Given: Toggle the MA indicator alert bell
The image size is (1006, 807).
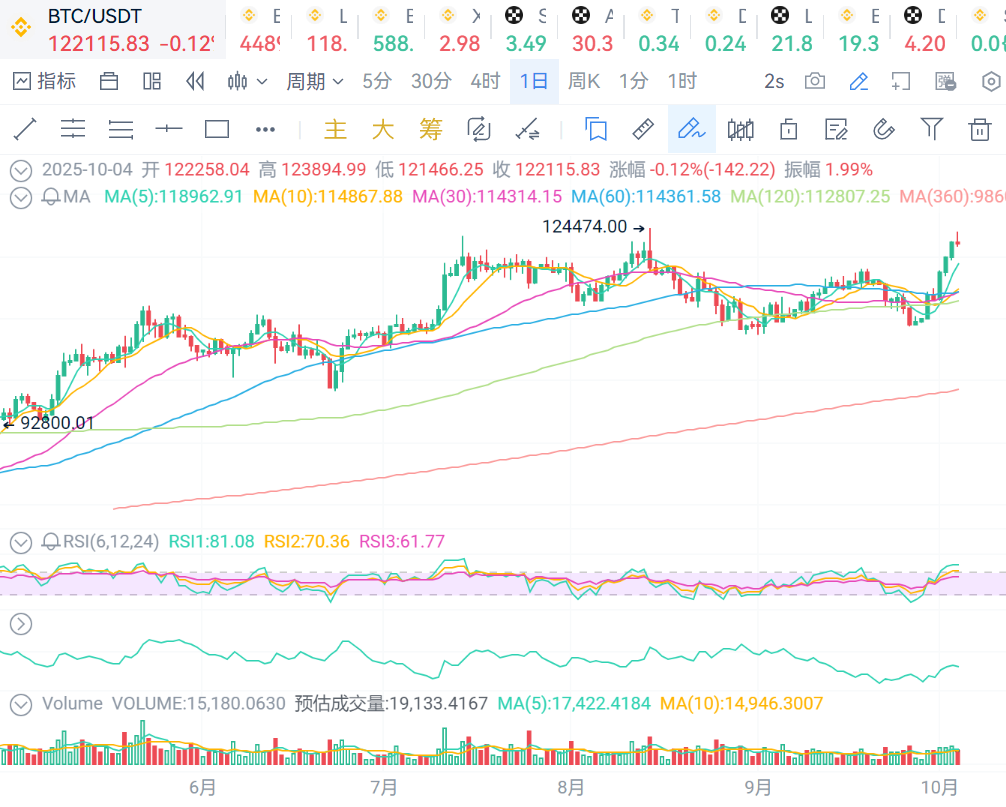Looking at the screenshot, I should pyautogui.click(x=50, y=197).
